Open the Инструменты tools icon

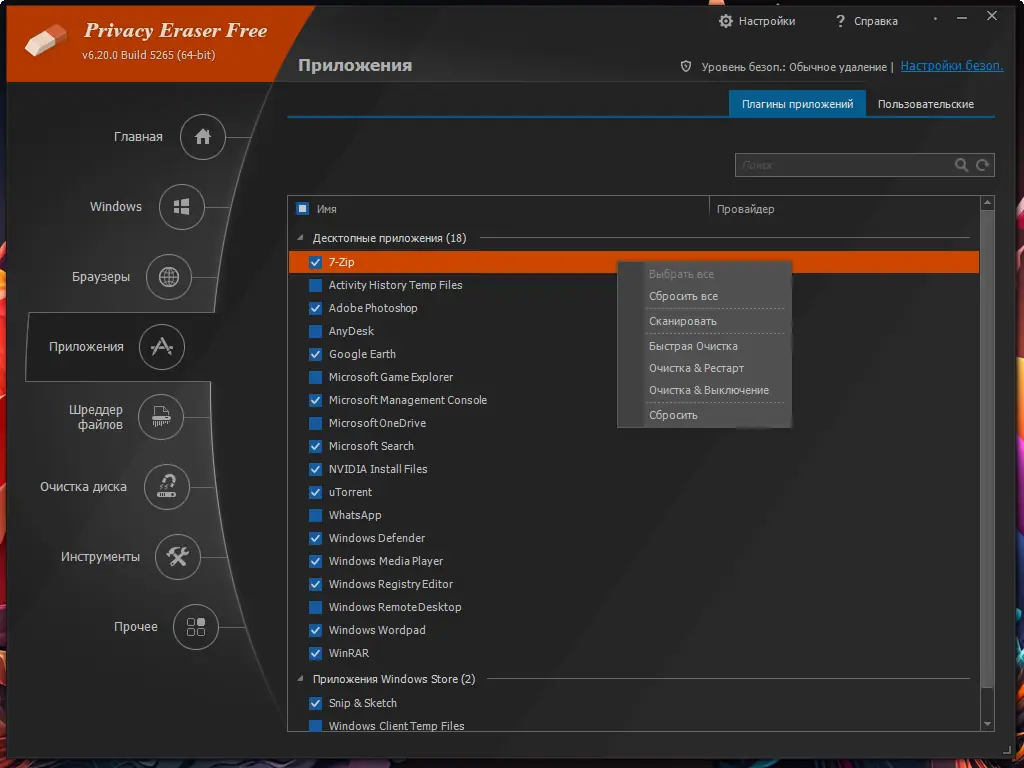[x=178, y=556]
